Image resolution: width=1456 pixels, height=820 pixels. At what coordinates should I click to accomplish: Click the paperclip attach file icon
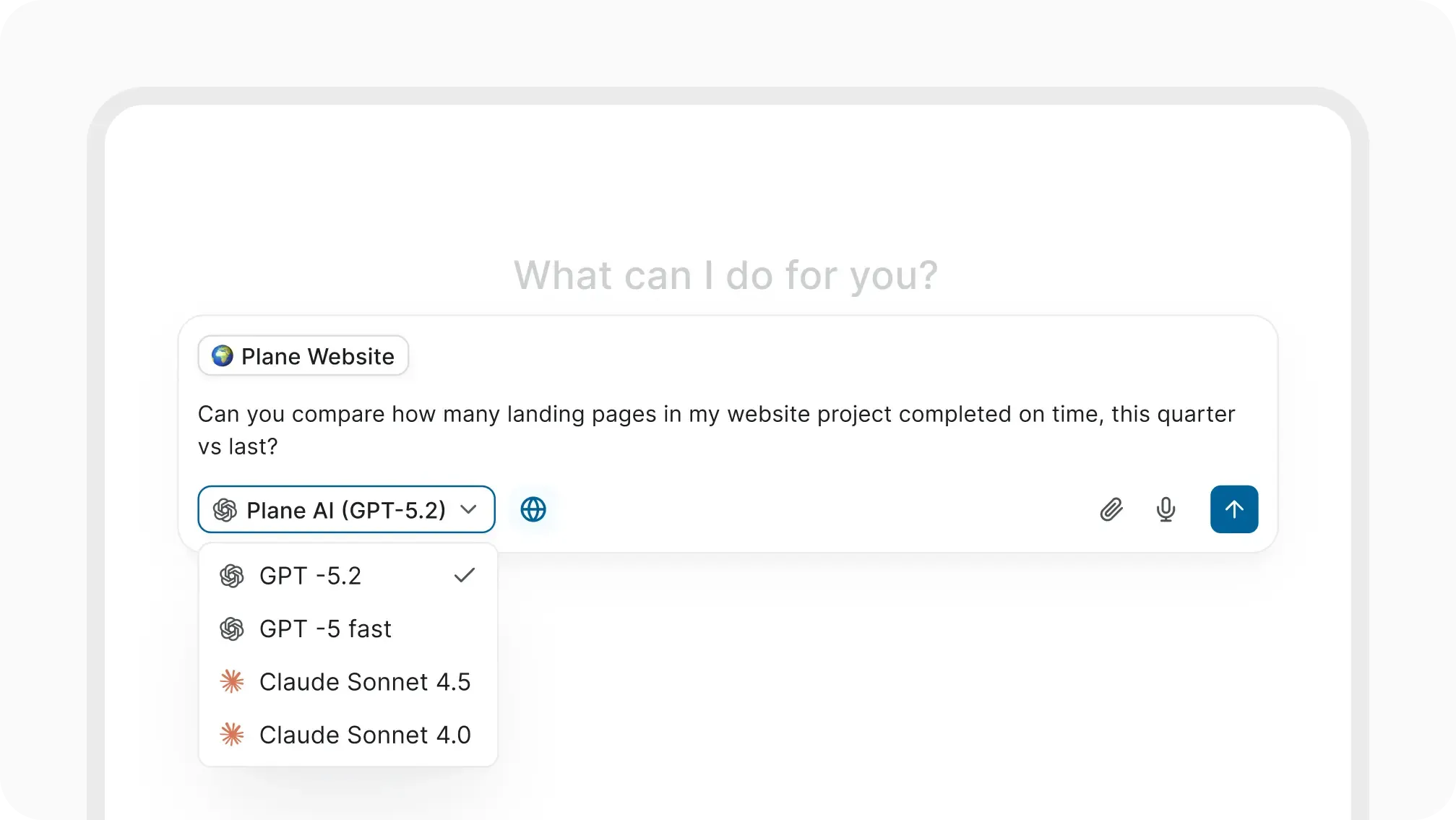pyautogui.click(x=1111, y=510)
